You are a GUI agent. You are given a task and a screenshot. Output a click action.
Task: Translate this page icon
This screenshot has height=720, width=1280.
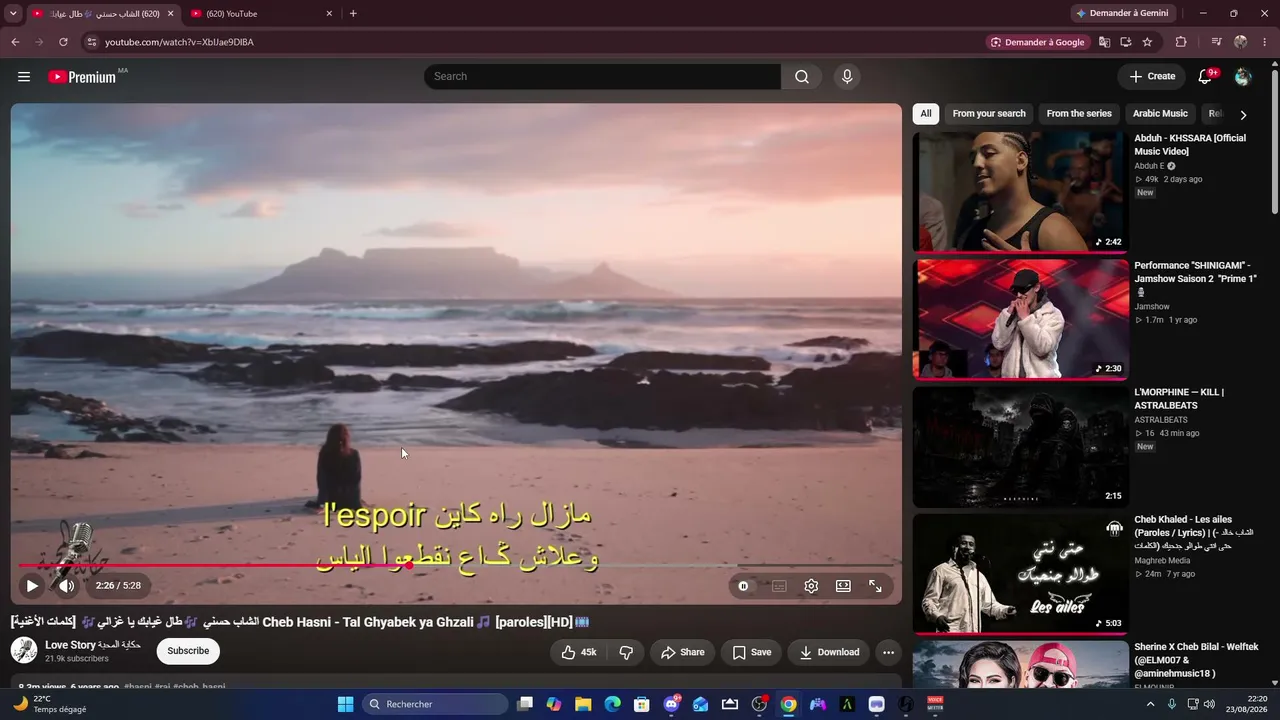coord(1104,42)
